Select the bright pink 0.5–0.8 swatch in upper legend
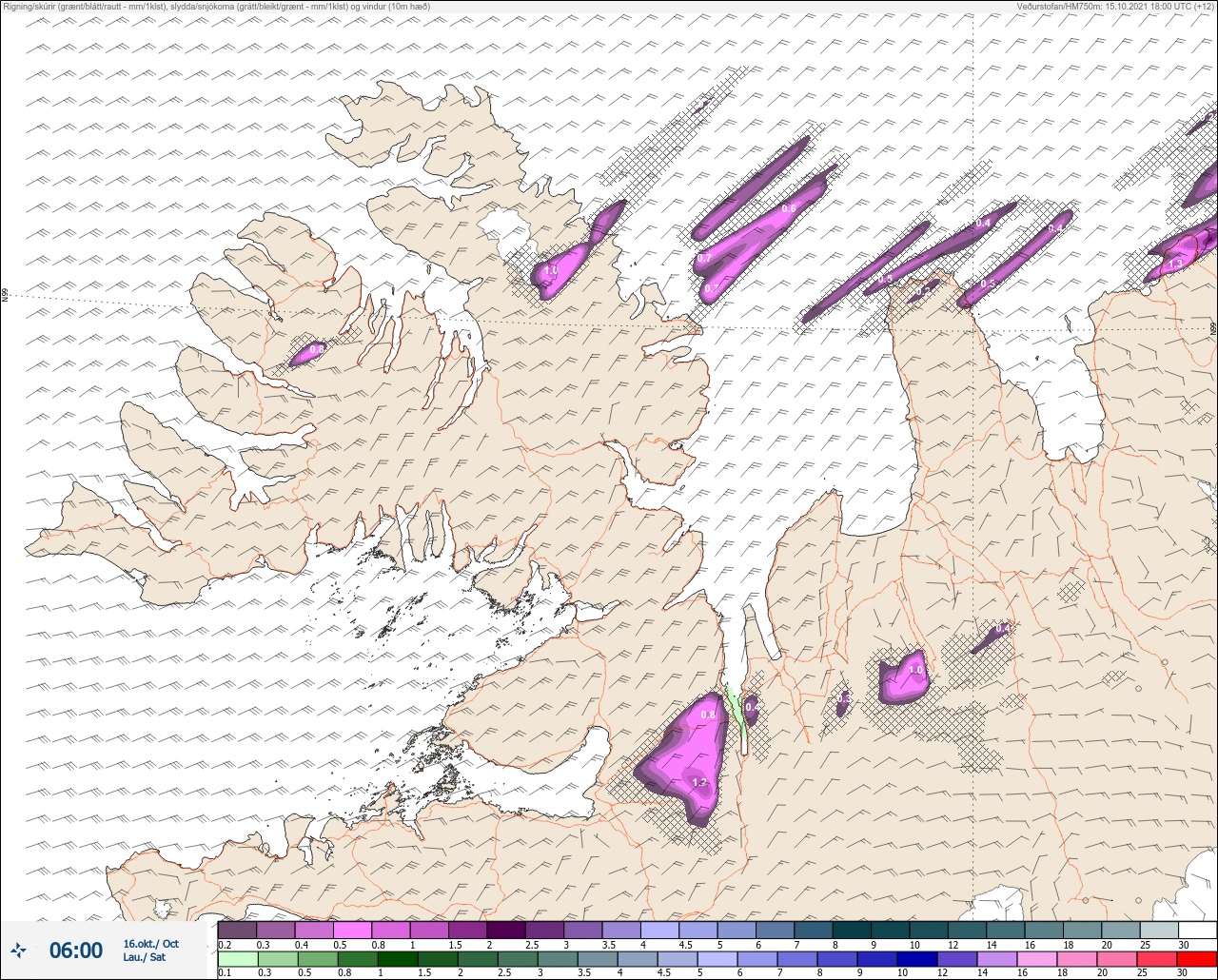 click(x=353, y=930)
